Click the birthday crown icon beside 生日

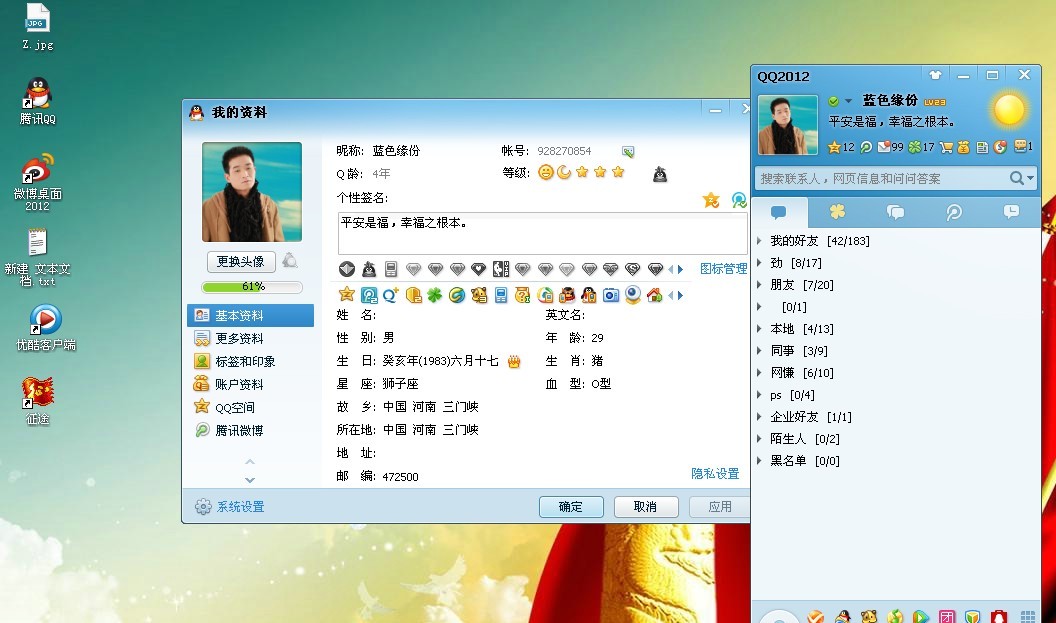(x=514, y=362)
